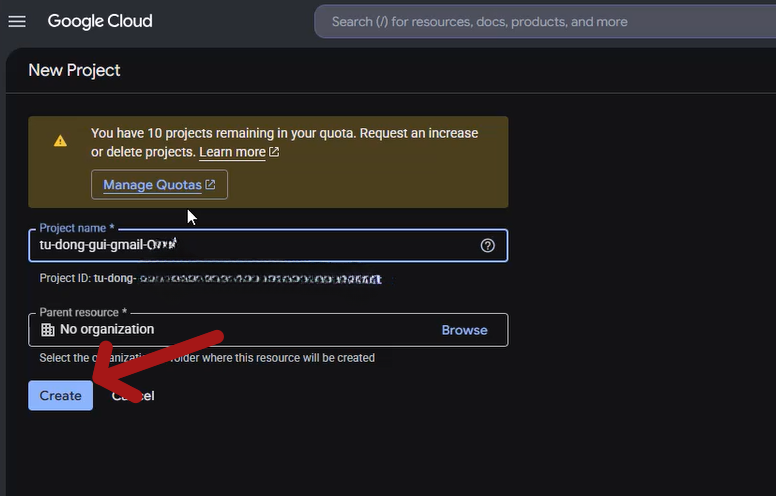The width and height of the screenshot is (776, 496).
Task: Click the yellow warning triangle icon
Action: click(60, 141)
